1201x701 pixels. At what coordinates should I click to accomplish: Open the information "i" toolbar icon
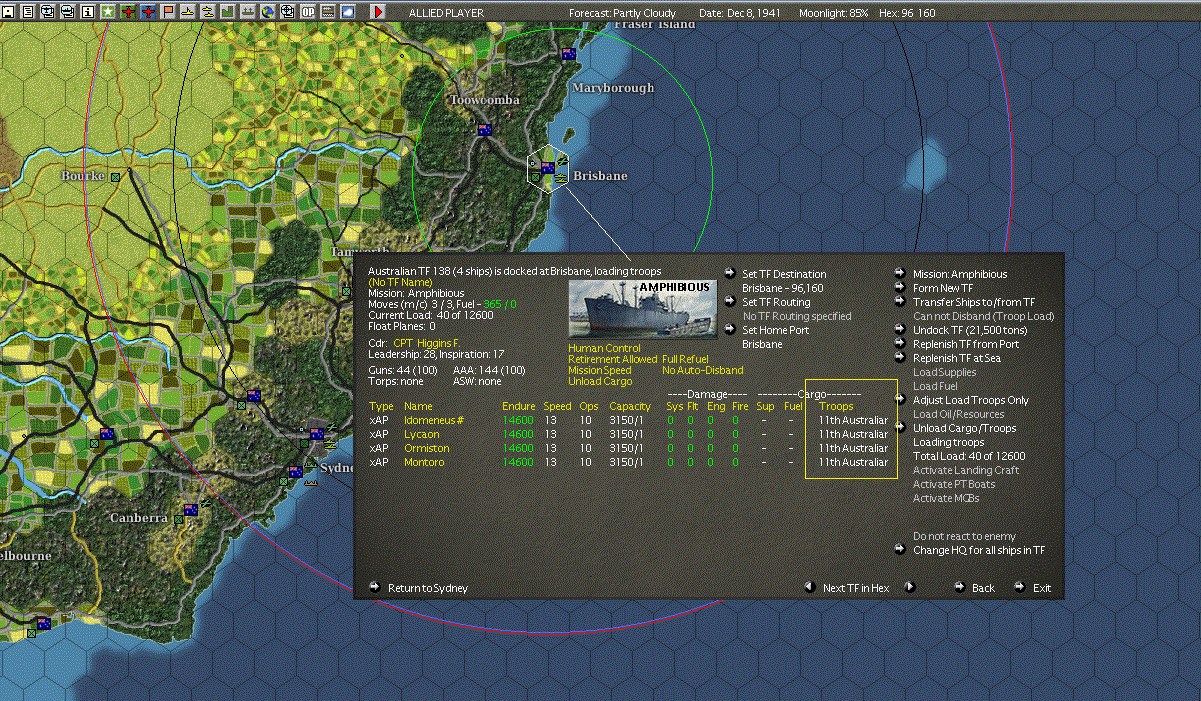coord(87,12)
